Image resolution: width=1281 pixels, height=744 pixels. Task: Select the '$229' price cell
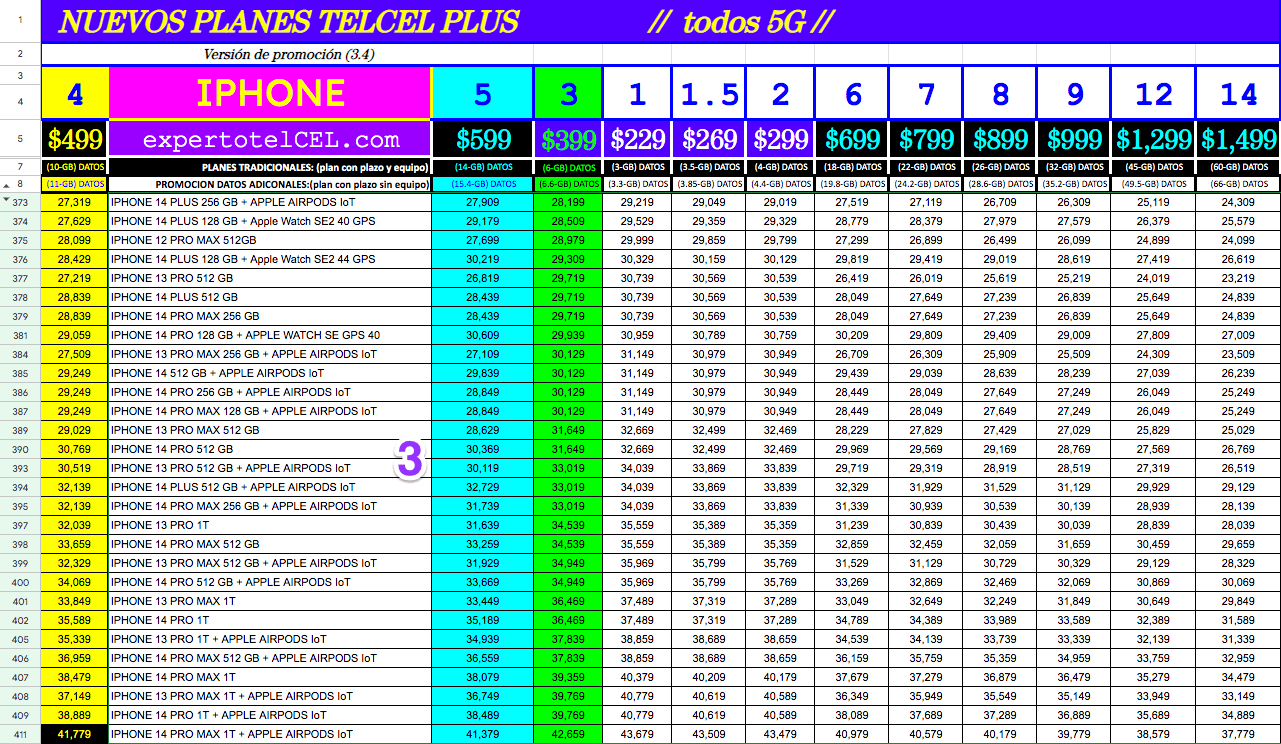(638, 139)
